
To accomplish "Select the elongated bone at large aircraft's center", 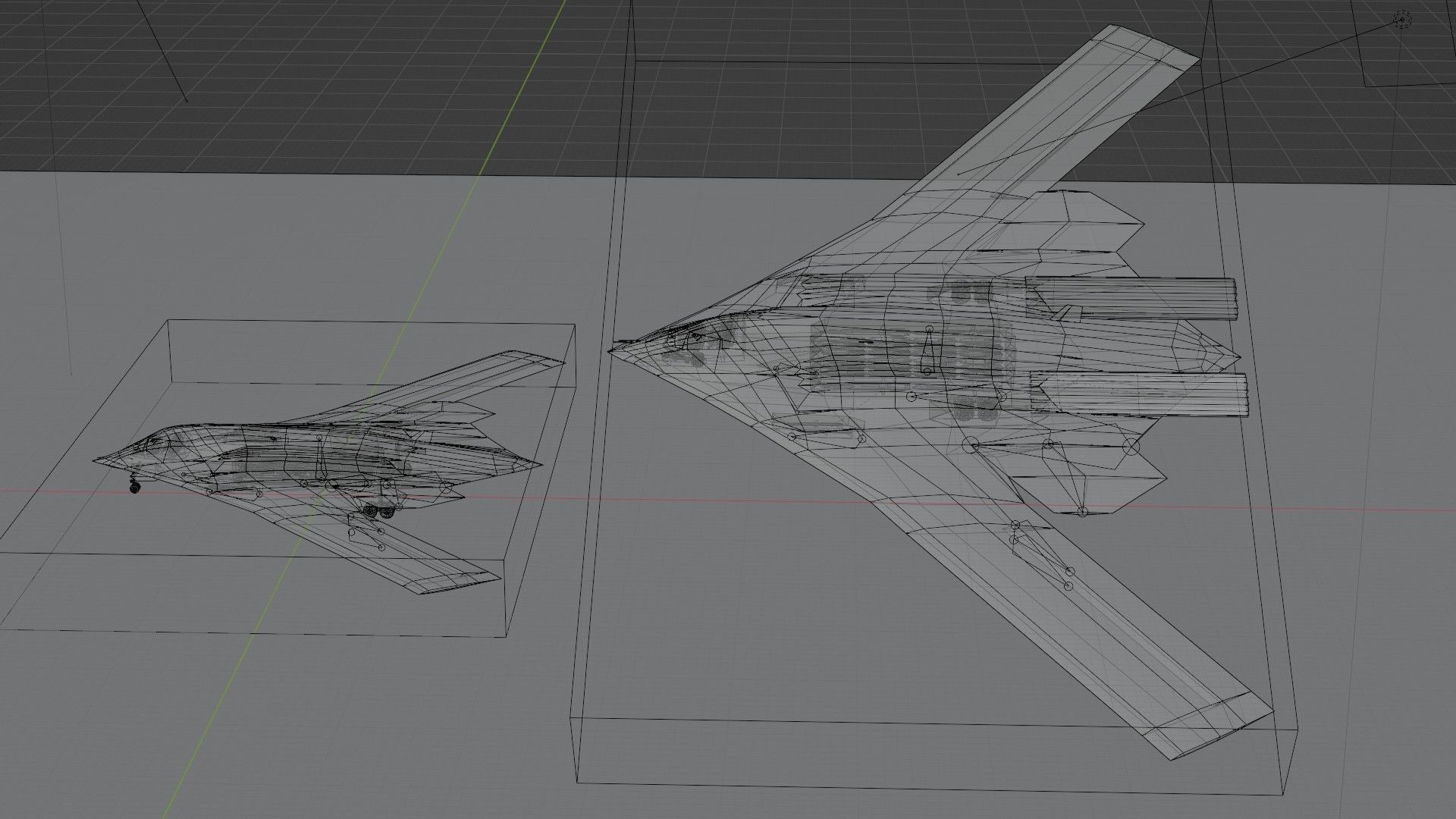I will (927, 350).
